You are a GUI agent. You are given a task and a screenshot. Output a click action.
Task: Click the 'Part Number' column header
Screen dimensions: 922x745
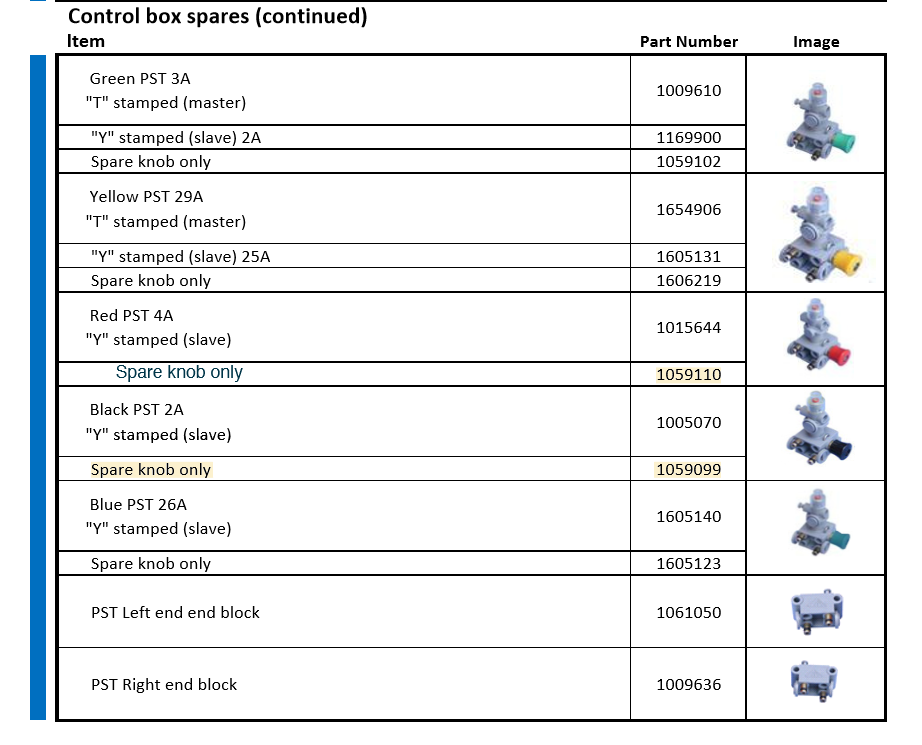click(x=689, y=42)
